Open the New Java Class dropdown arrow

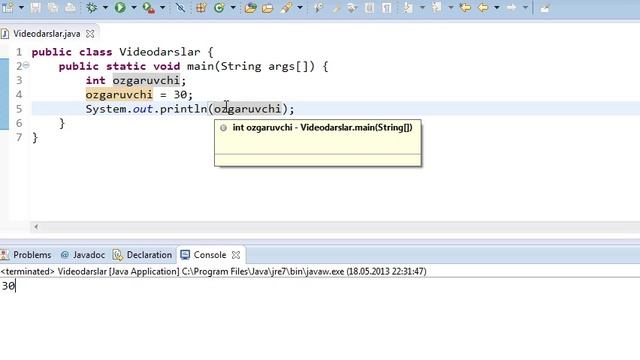[233, 7]
